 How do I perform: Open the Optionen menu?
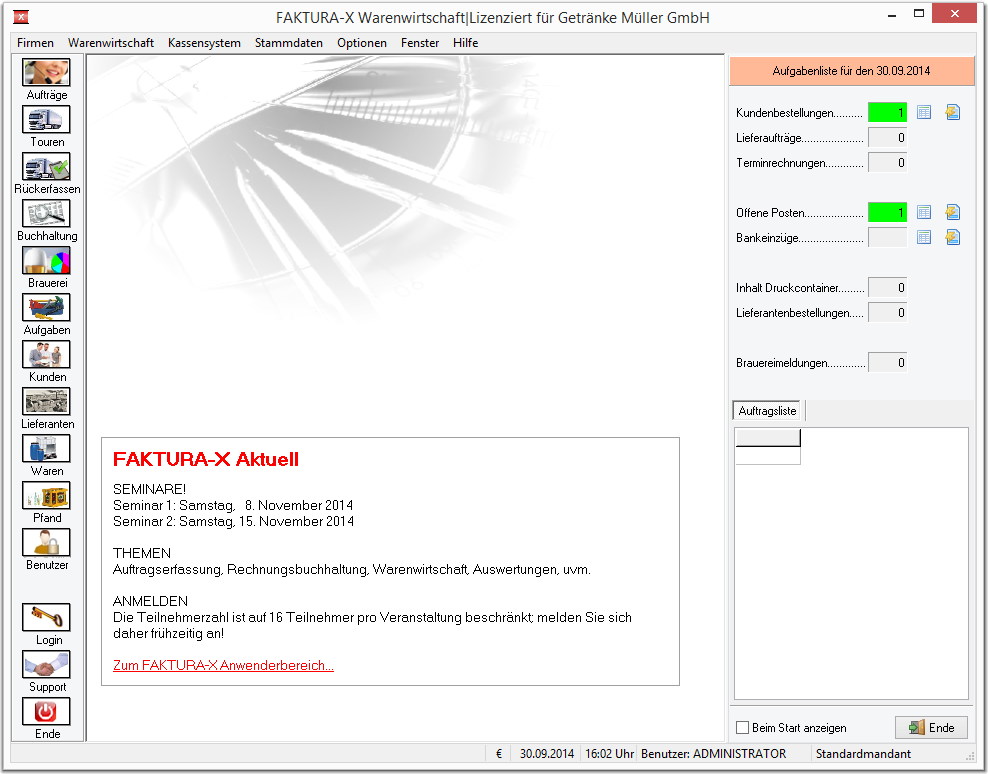click(362, 43)
